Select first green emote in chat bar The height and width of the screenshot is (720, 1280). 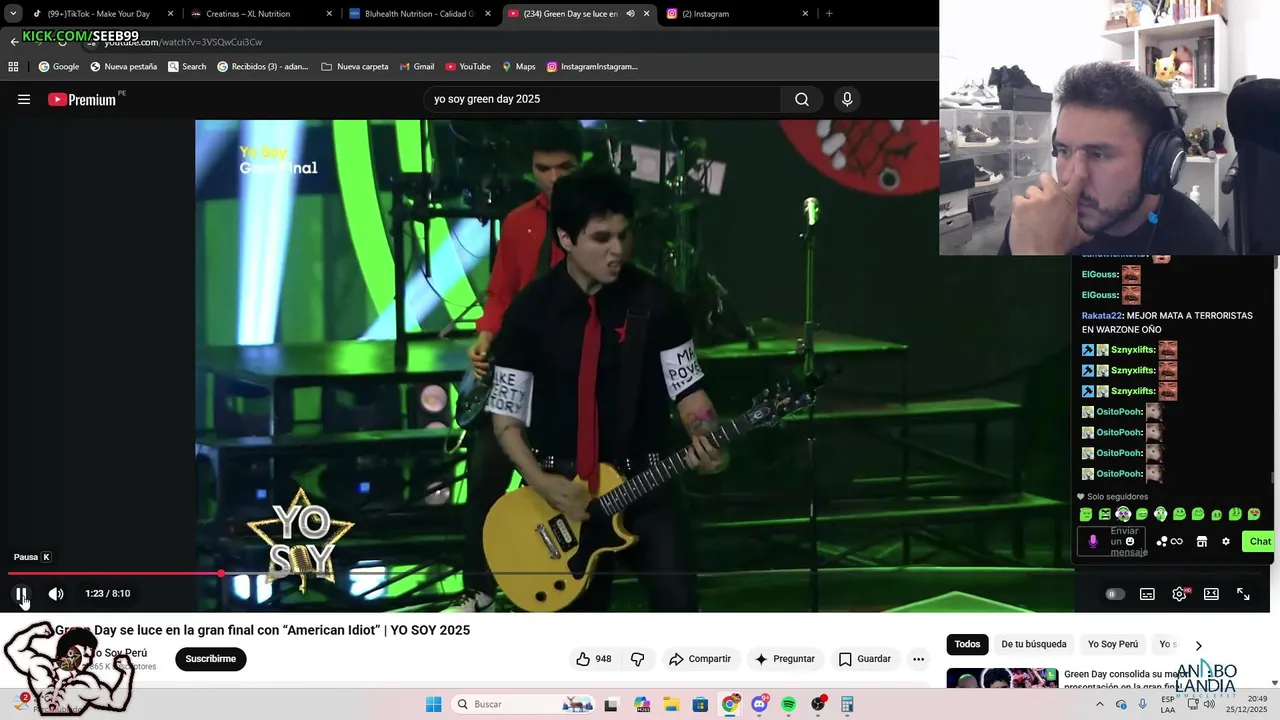pos(1086,514)
